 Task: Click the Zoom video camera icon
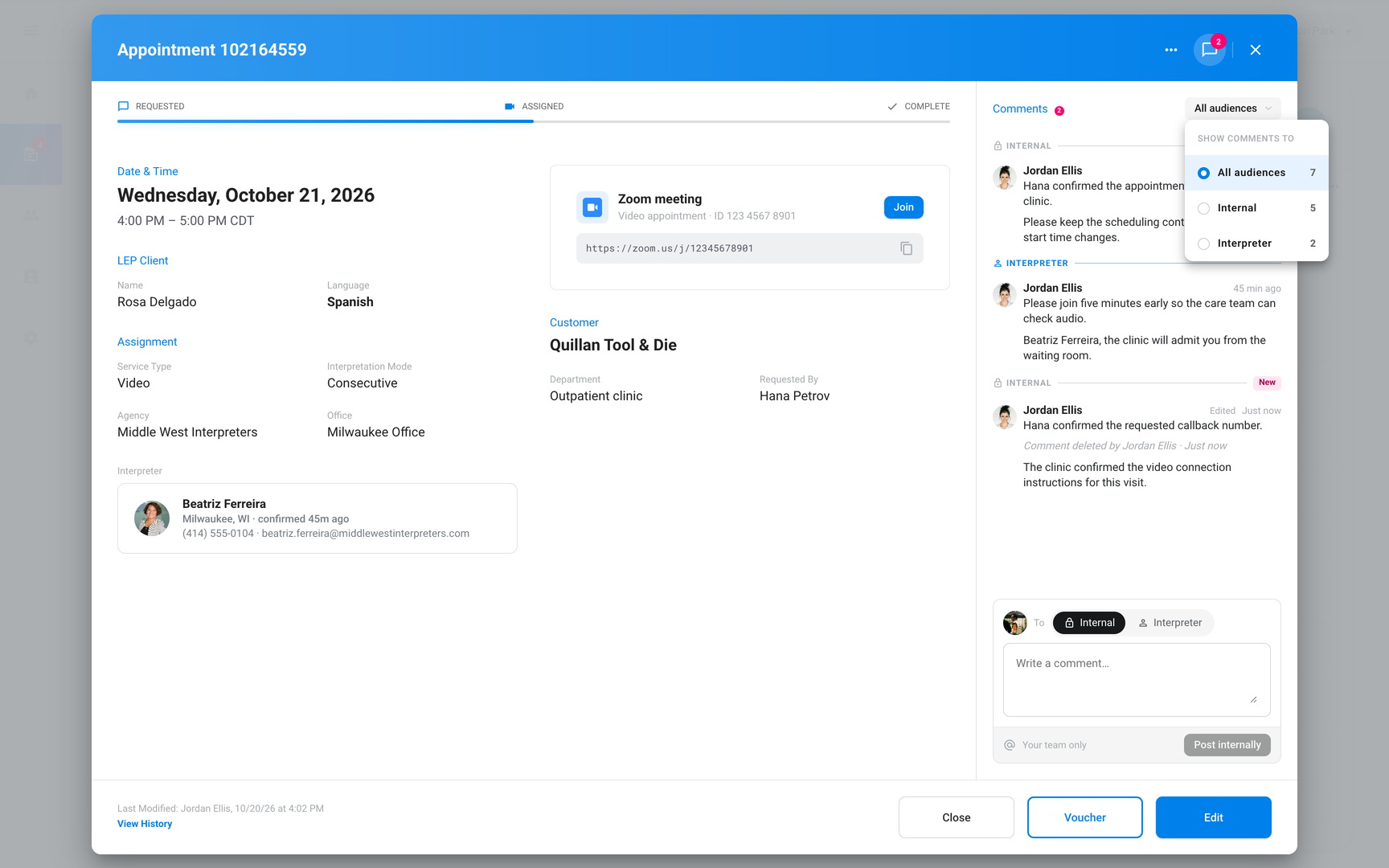[x=592, y=207]
